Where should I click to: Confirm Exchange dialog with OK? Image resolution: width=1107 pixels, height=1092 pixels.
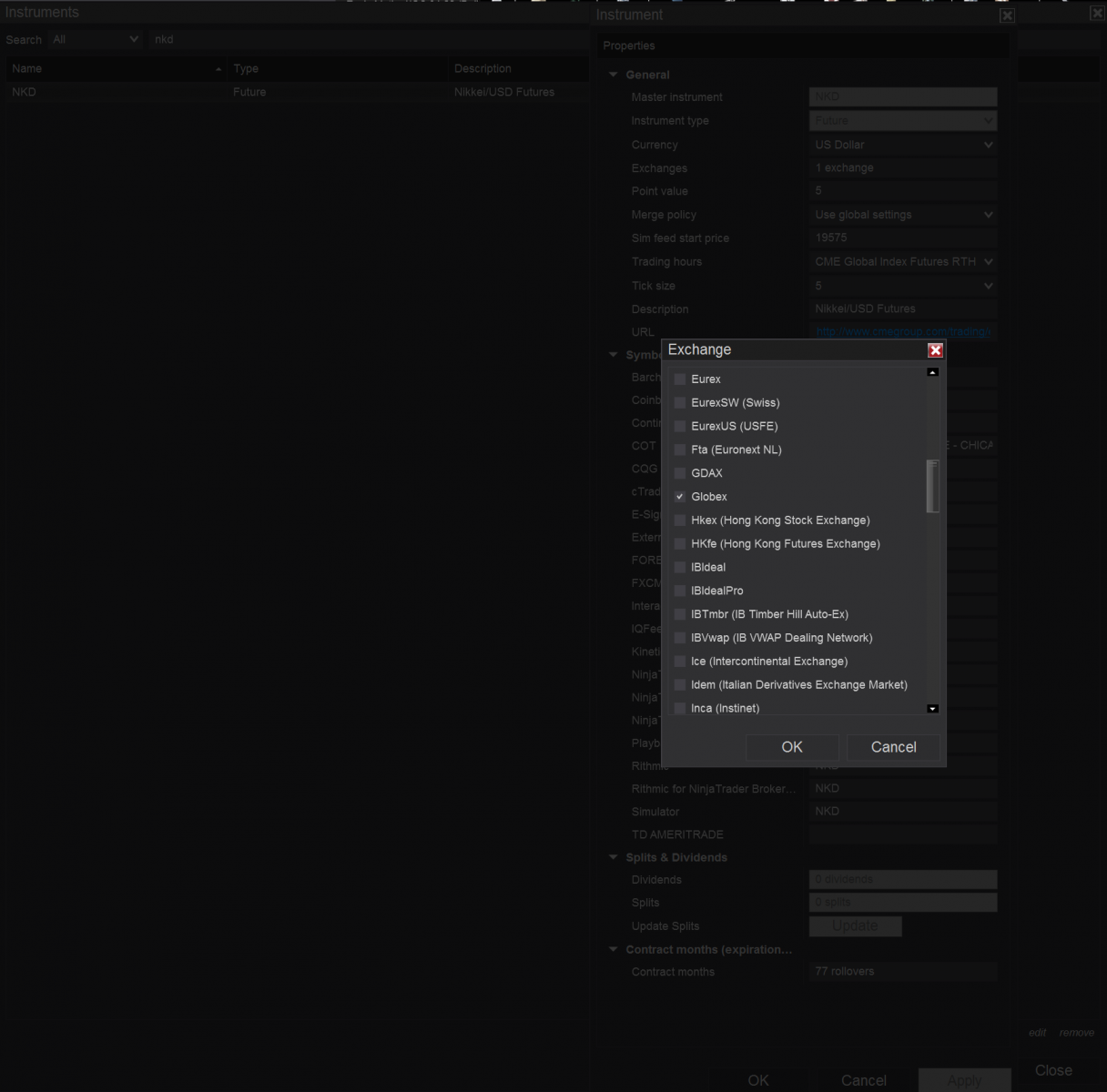click(x=792, y=747)
